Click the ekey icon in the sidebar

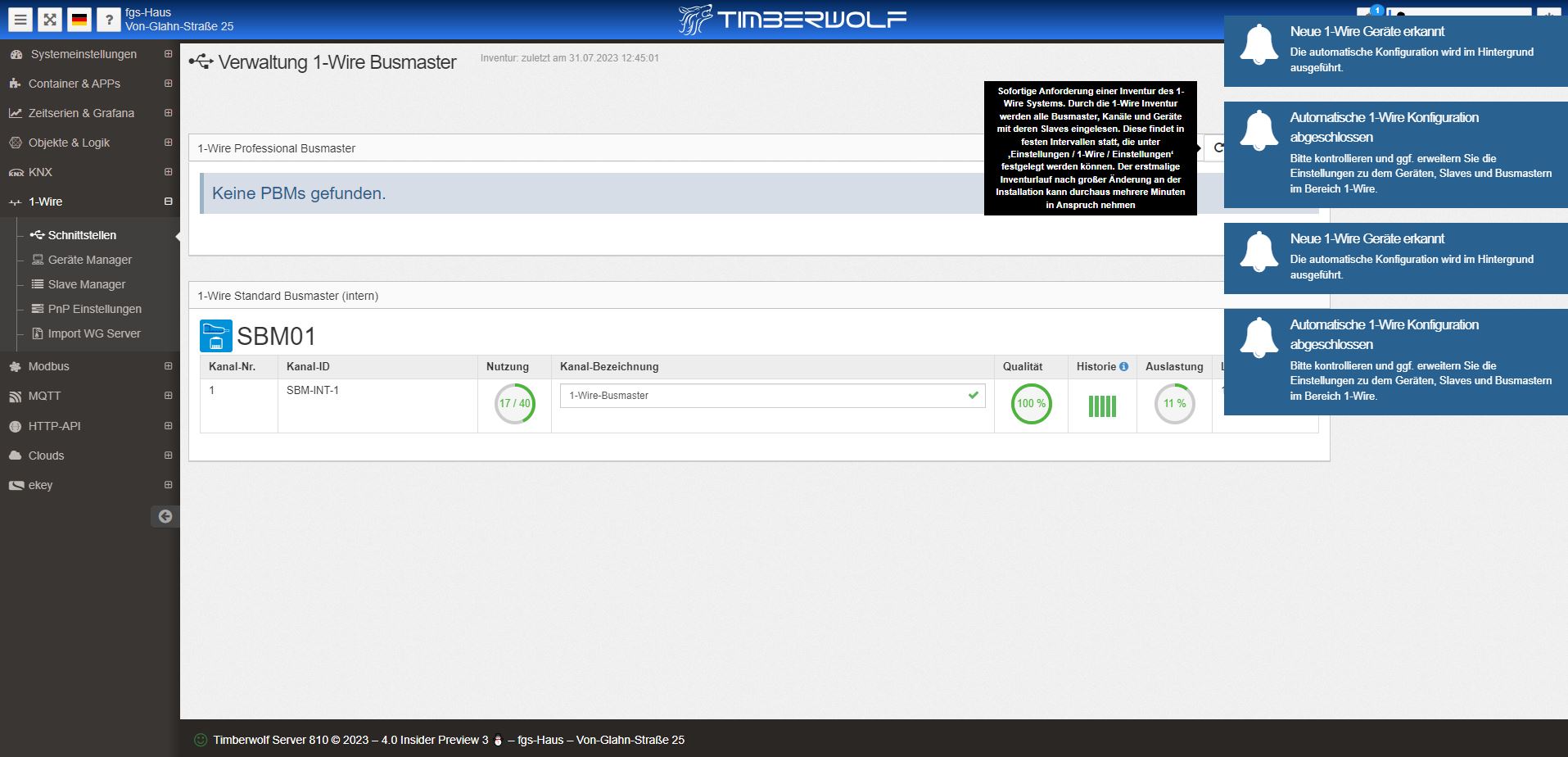[16, 485]
